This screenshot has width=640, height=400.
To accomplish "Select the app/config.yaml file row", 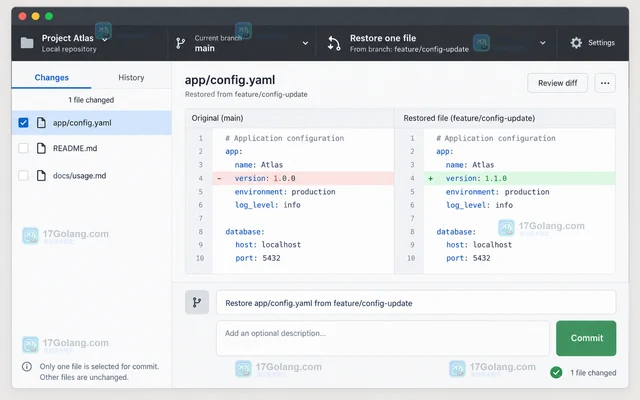I will pos(91,123).
